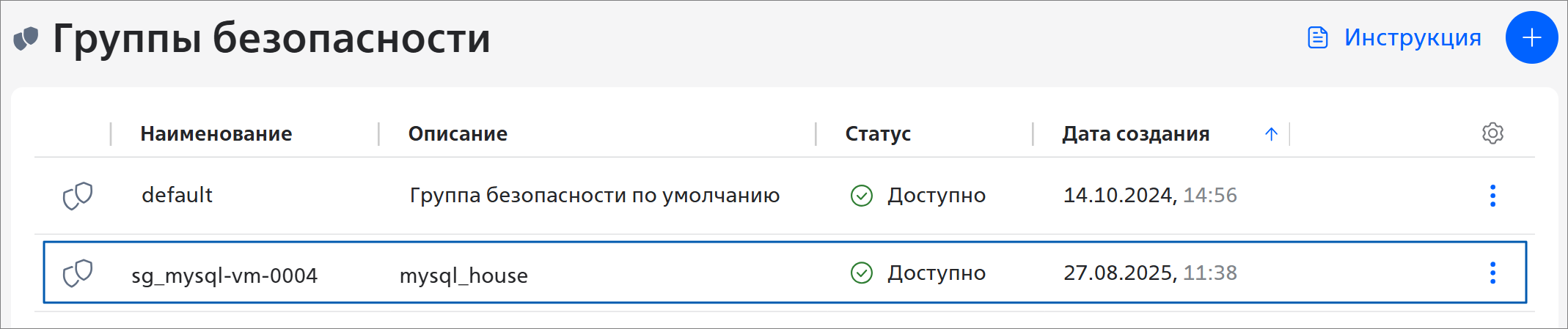Click the Инструкция document icon
Viewport: 1568px width, 329px height.
[x=1317, y=37]
